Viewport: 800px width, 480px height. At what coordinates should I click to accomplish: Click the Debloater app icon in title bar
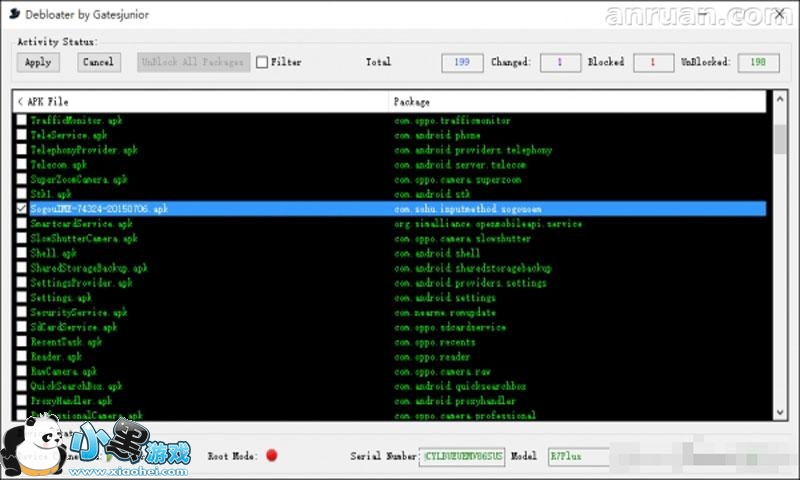[14, 13]
